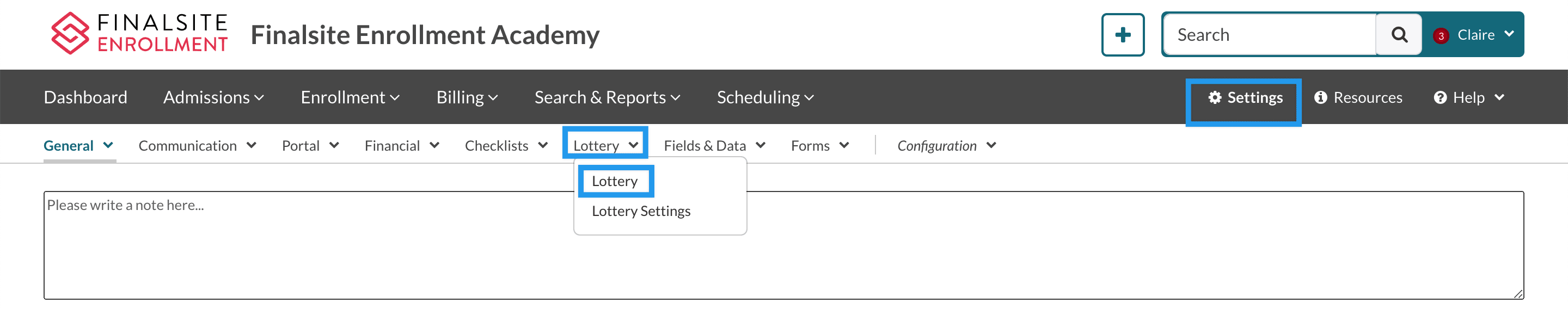Click the Help question mark icon
The height and width of the screenshot is (309, 1568).
pyautogui.click(x=1440, y=97)
